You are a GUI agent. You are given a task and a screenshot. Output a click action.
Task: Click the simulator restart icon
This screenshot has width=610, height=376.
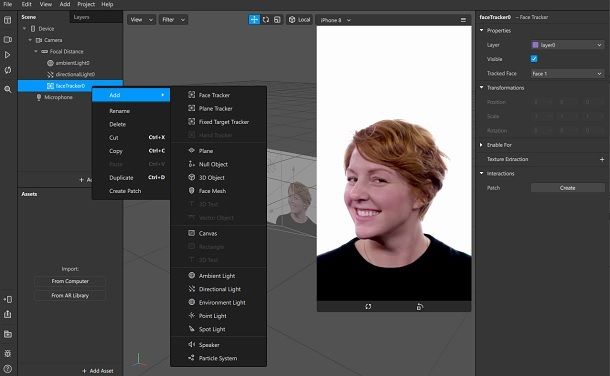pos(368,306)
